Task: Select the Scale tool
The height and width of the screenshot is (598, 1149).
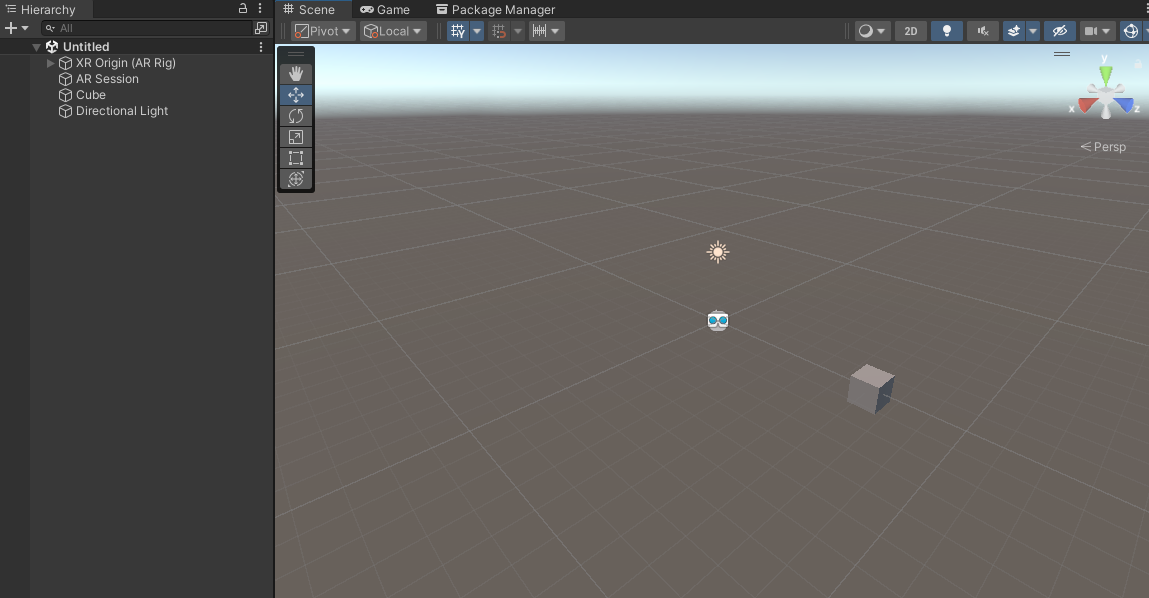Action: (x=296, y=137)
